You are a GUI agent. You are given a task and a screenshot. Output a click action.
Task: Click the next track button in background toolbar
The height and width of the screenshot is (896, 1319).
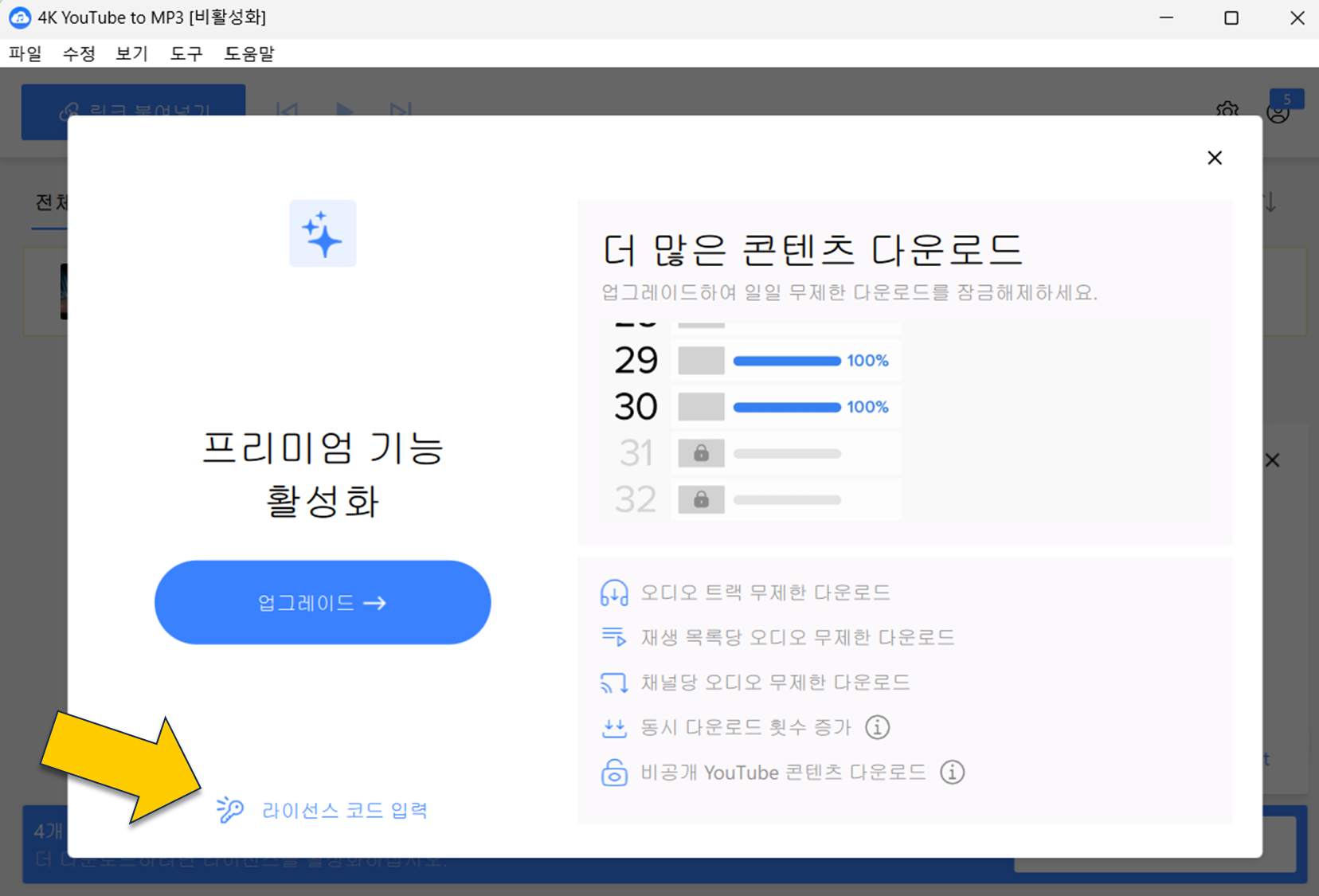[x=401, y=110]
